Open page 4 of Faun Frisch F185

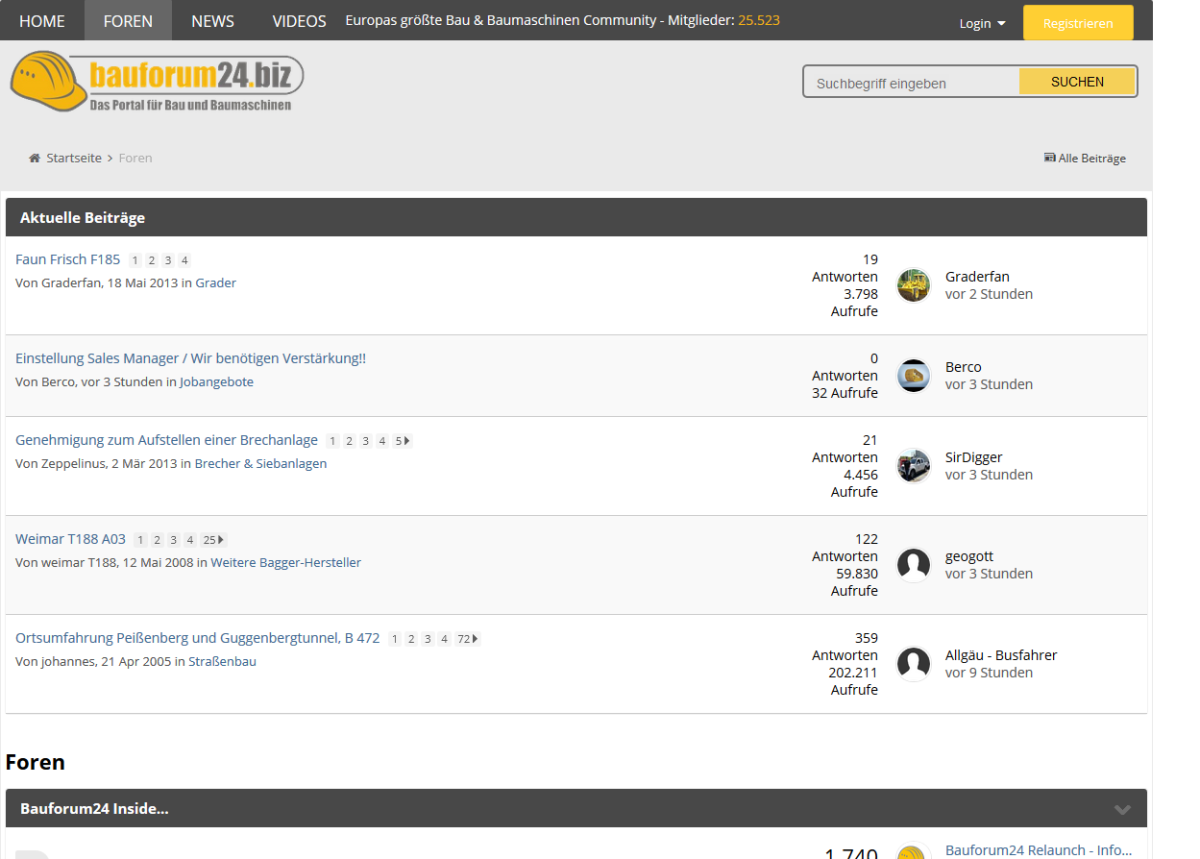(x=184, y=261)
